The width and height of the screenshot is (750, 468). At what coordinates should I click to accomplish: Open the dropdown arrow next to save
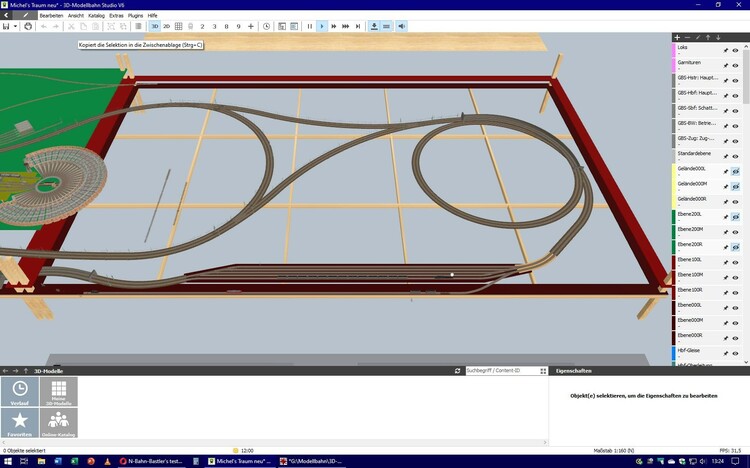tap(15, 26)
